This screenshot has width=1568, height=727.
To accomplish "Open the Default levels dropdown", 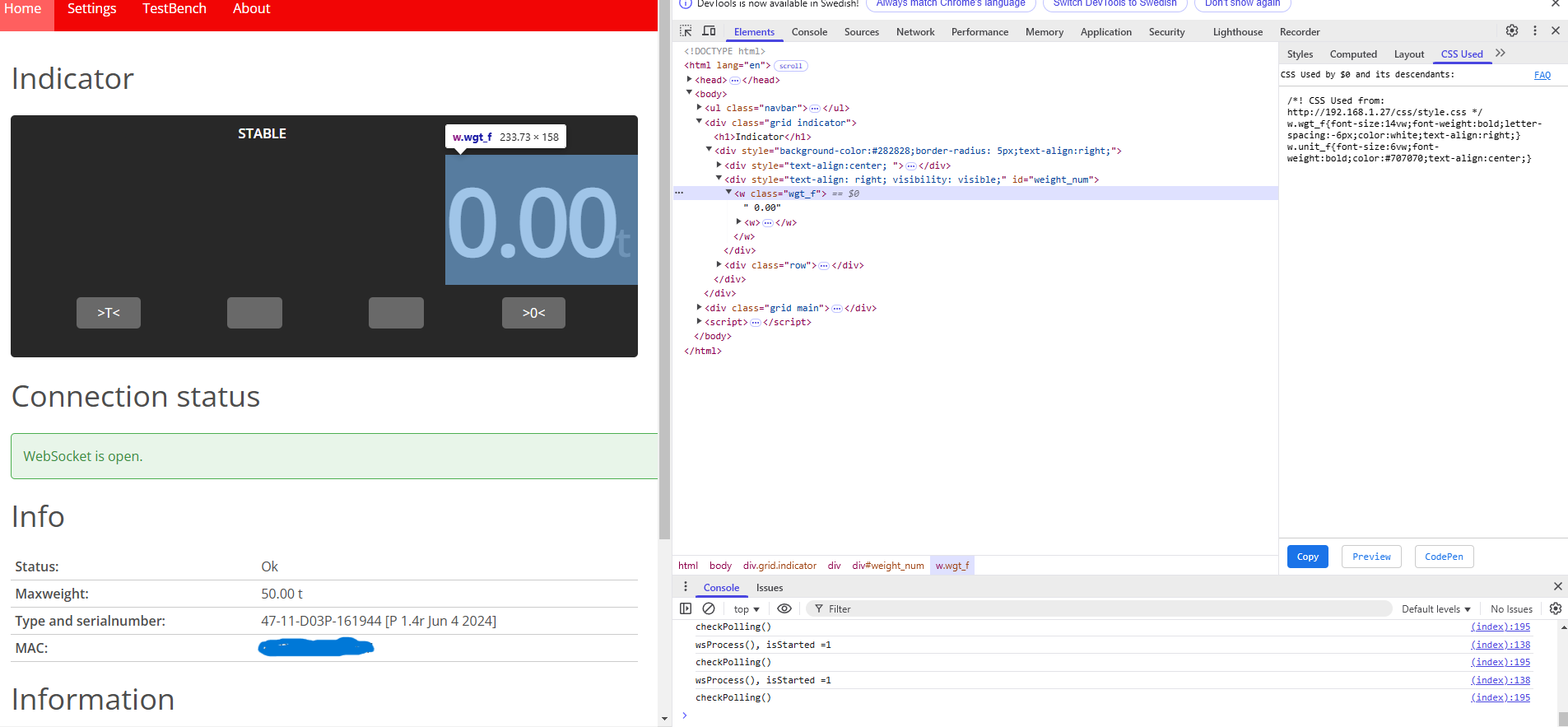I will [x=1435, y=609].
